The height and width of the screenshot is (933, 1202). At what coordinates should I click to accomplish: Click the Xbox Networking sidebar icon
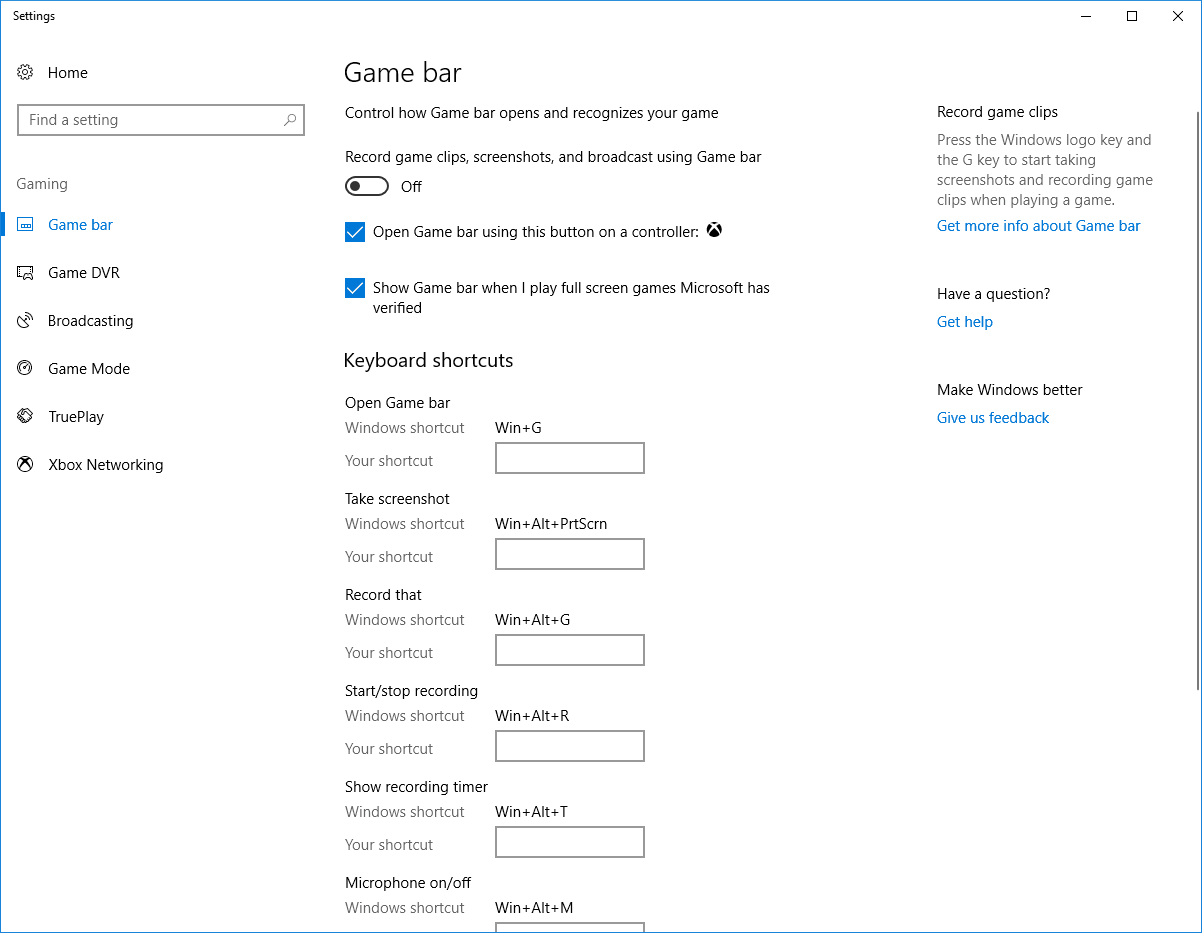tap(25, 465)
